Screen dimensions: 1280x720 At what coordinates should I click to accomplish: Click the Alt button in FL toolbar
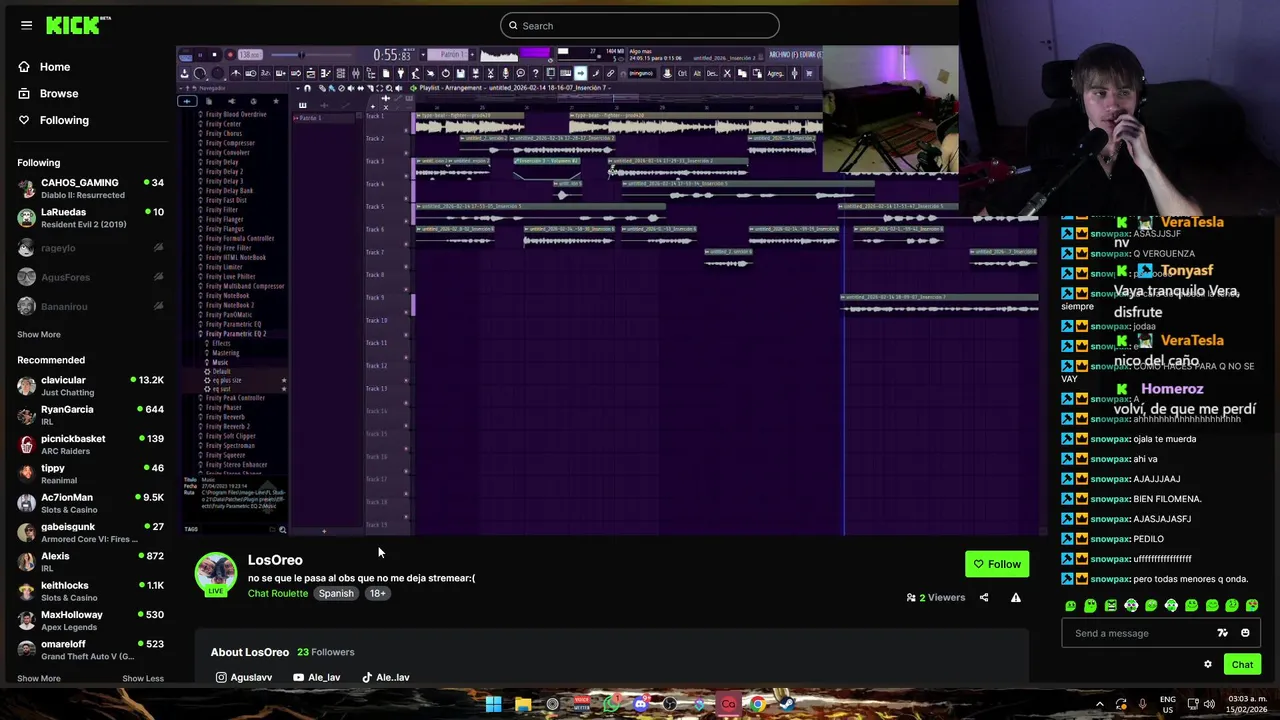pyautogui.click(x=697, y=73)
